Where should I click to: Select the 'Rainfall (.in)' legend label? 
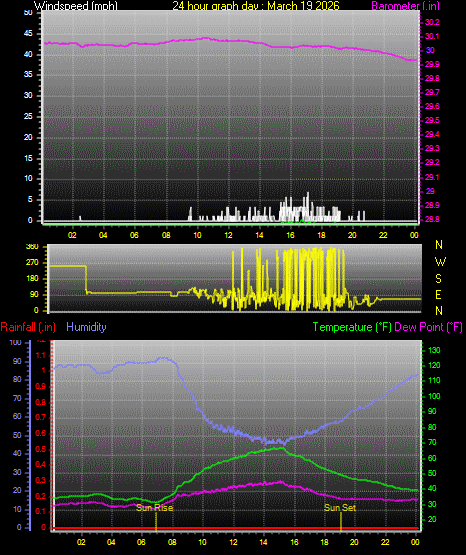point(28,327)
